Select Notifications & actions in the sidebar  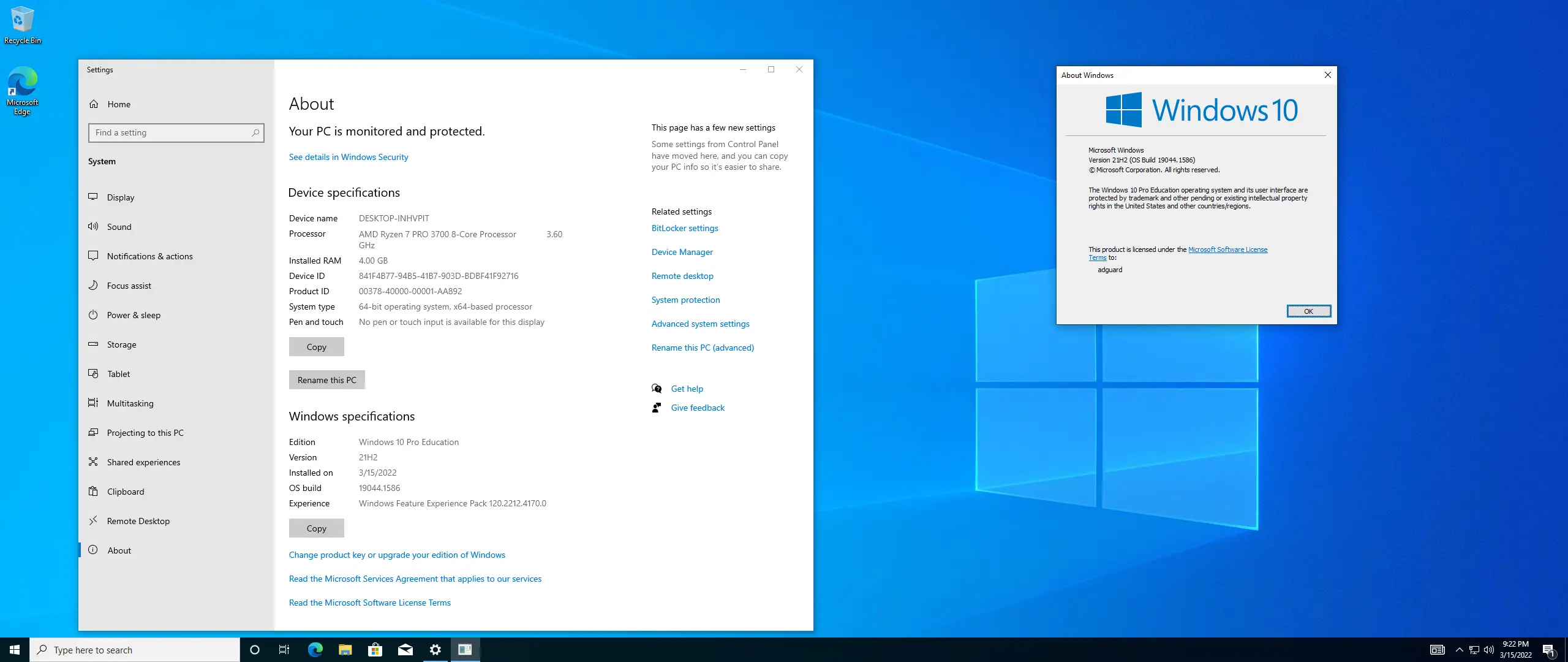[x=149, y=256]
